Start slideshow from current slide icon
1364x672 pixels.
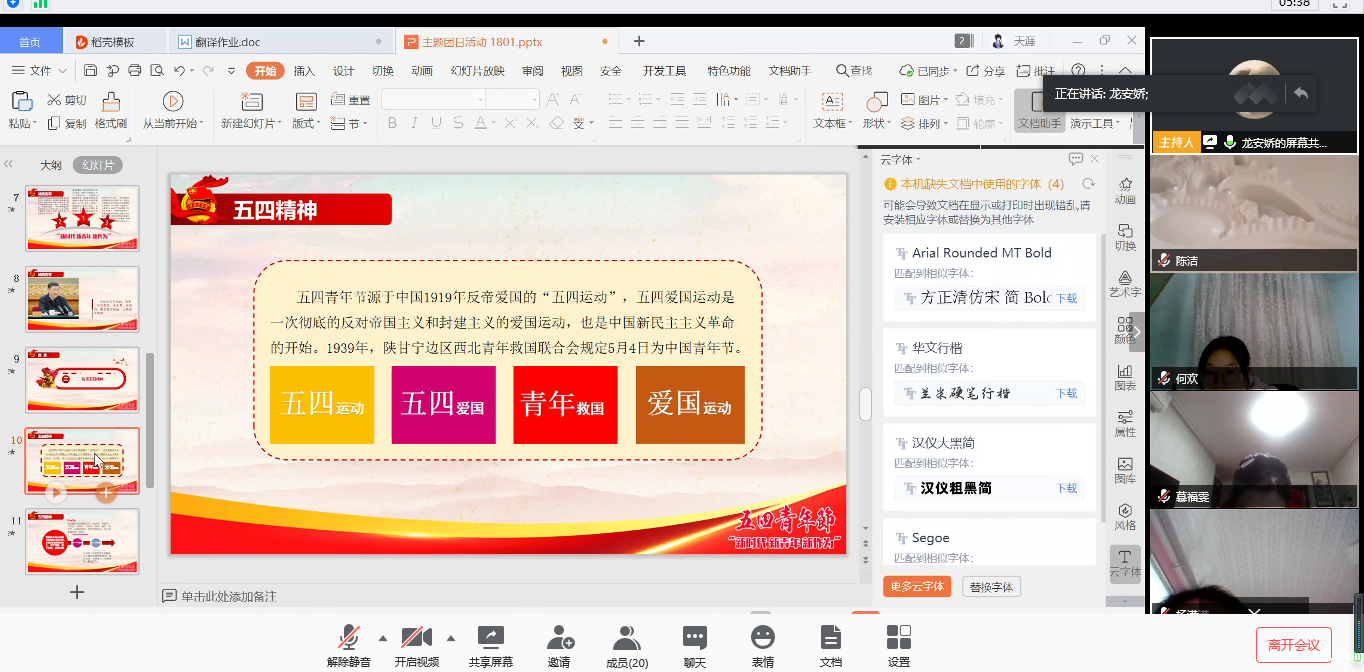tap(172, 102)
